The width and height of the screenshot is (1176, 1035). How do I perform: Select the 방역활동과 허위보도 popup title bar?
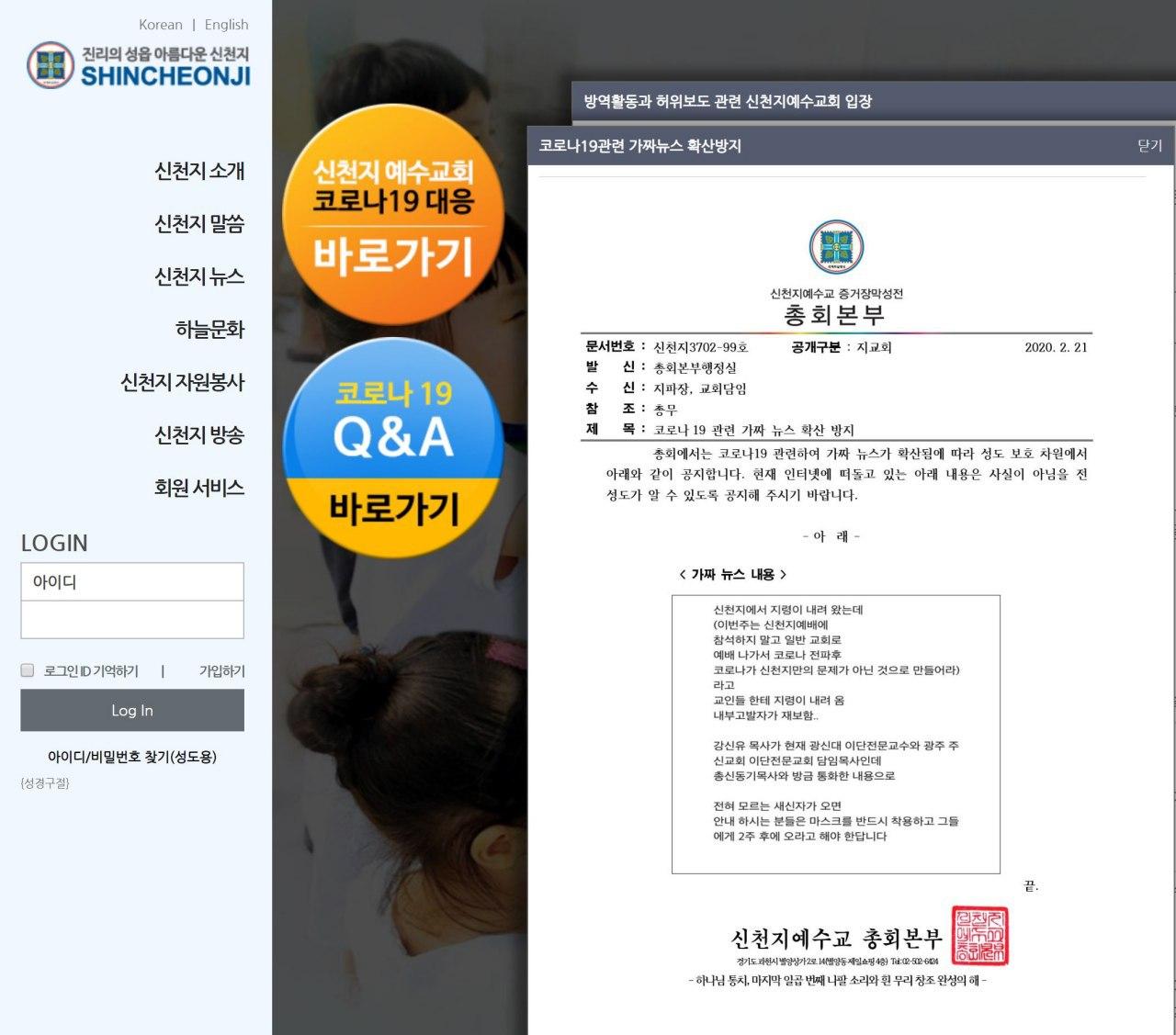tap(873, 101)
